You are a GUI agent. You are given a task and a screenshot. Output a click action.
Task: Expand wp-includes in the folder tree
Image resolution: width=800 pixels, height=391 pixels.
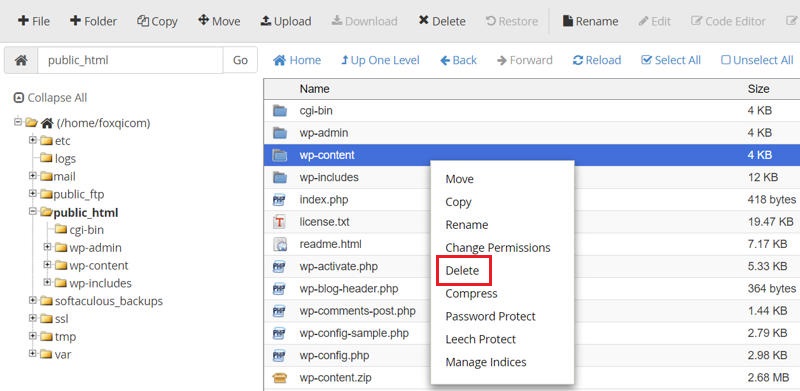(x=47, y=282)
